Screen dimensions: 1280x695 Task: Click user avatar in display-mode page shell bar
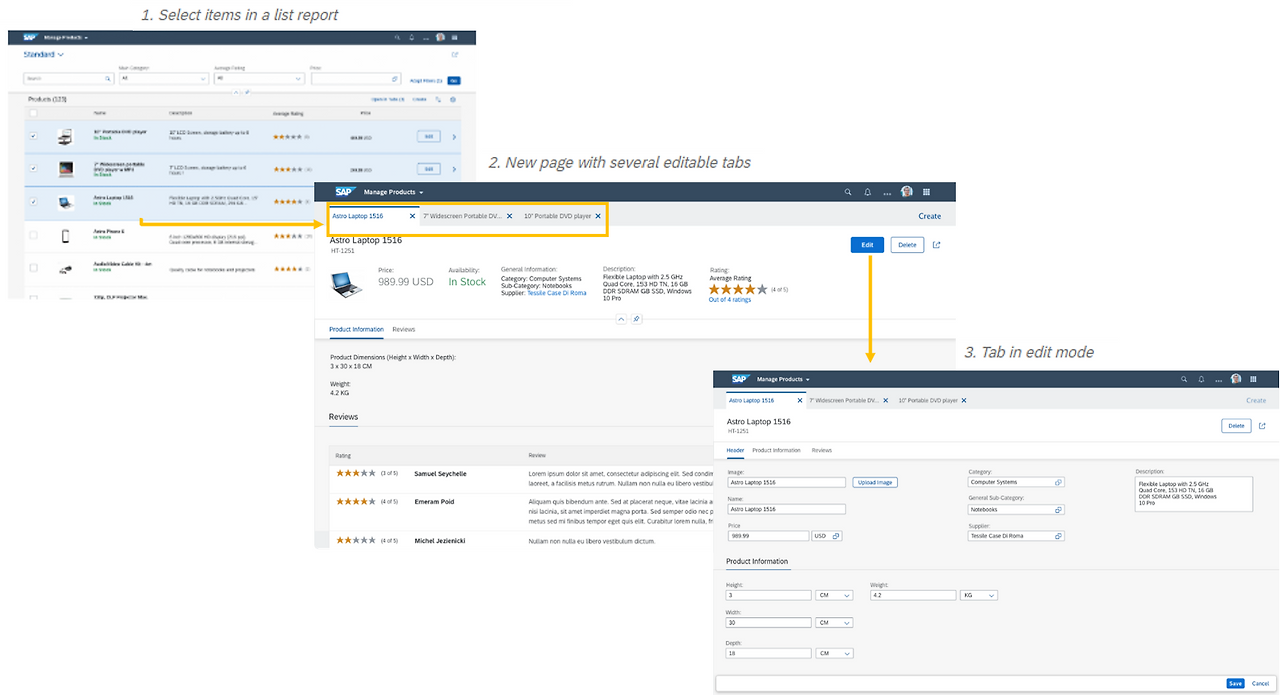[x=907, y=192]
